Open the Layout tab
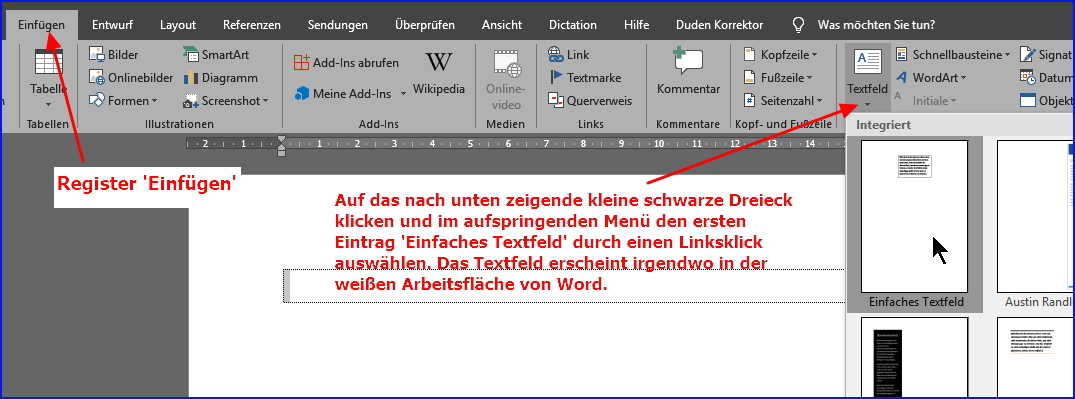Viewport: 1075px width, 399px height. [178, 25]
